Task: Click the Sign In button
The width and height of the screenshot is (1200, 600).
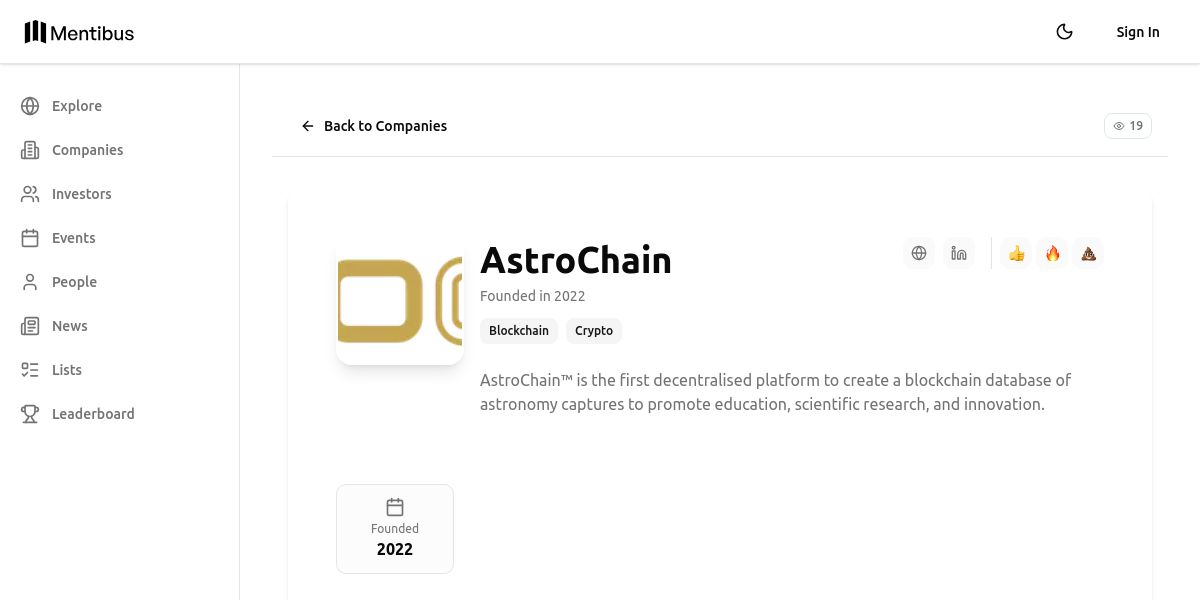Action: click(x=1138, y=32)
